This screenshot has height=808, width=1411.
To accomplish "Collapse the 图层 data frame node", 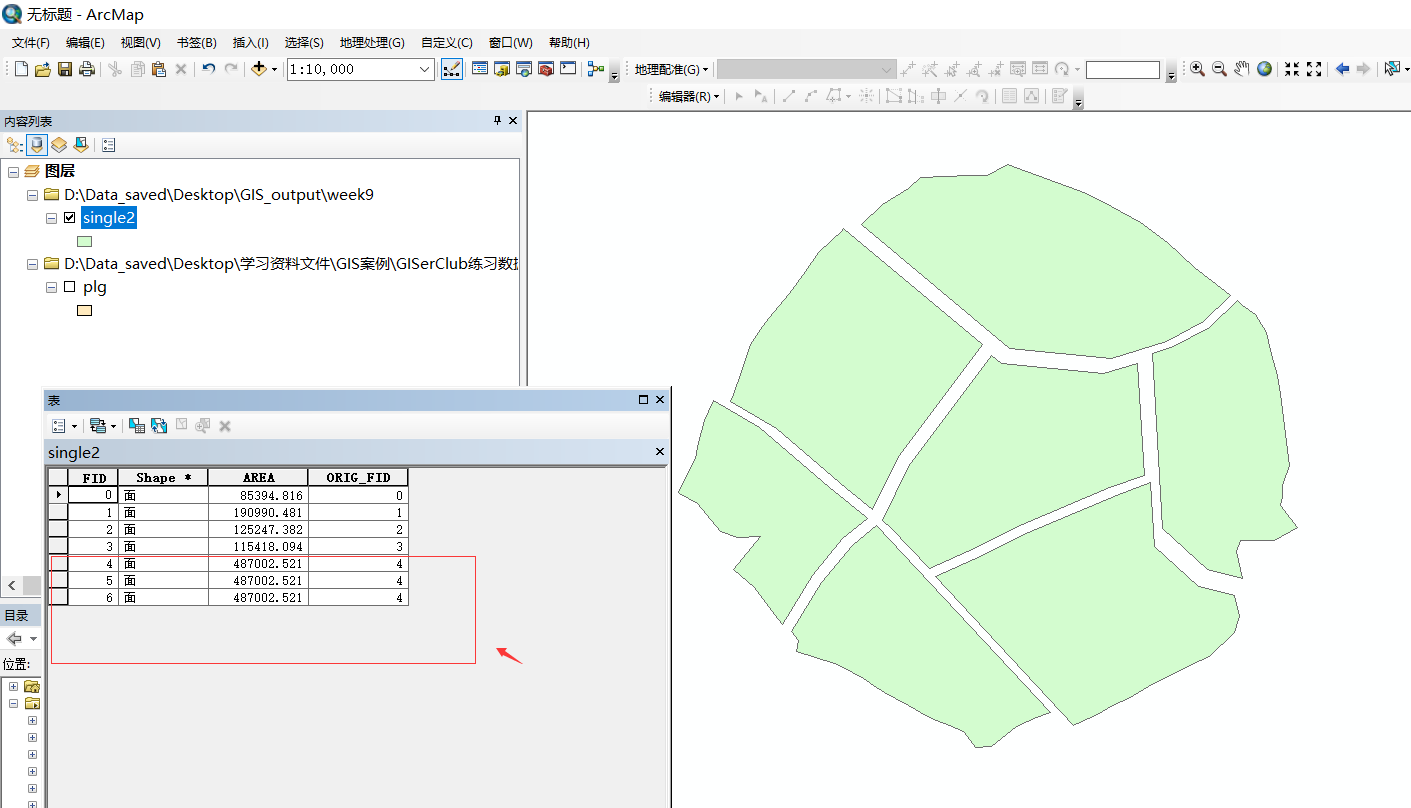I will pos(13,172).
